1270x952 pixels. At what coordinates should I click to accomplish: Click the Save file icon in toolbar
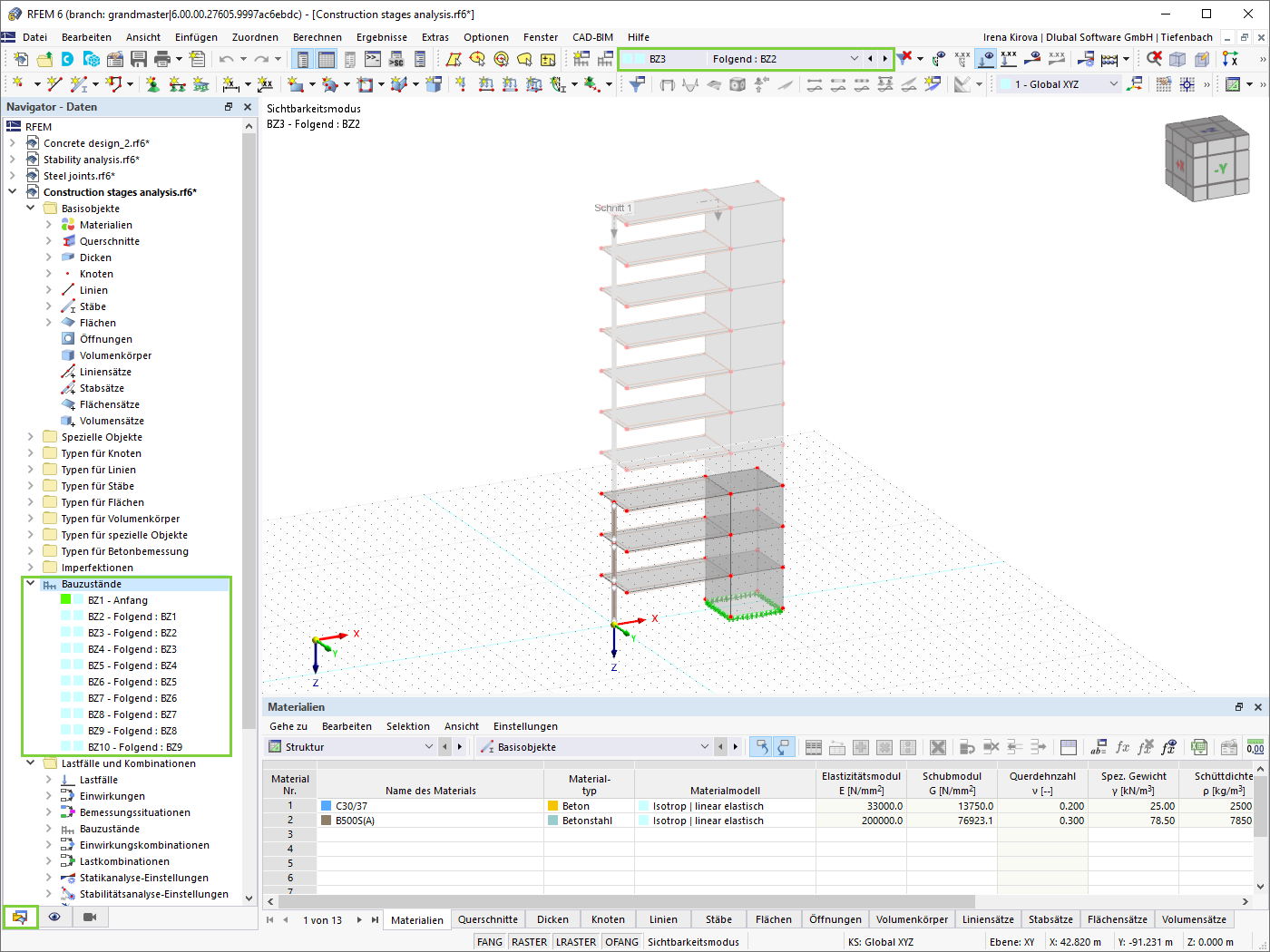click(139, 59)
